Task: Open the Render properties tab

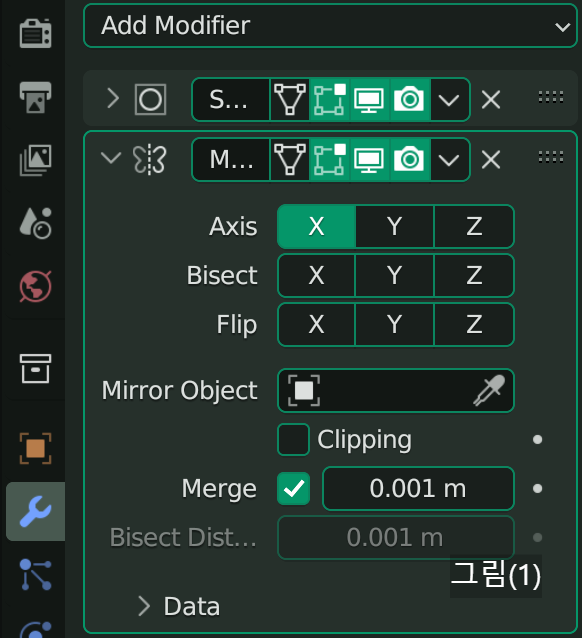Action: (x=35, y=33)
